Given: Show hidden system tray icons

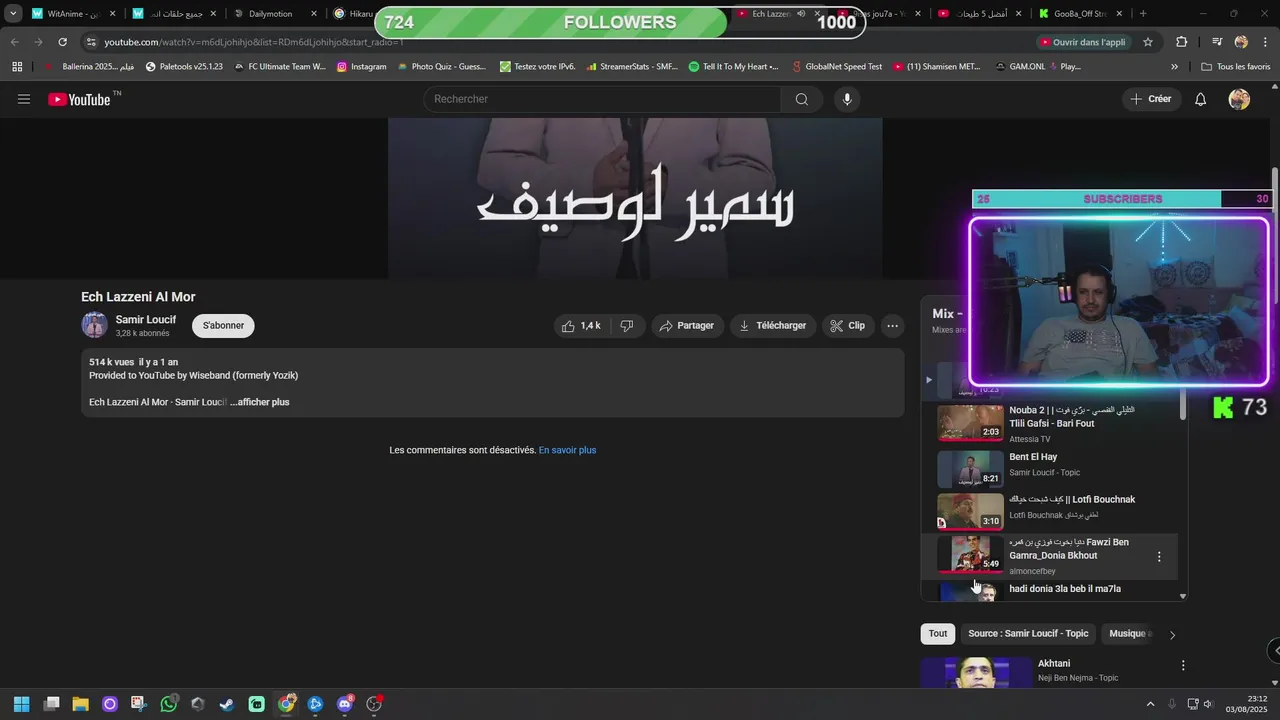Looking at the screenshot, I should point(1150,704).
